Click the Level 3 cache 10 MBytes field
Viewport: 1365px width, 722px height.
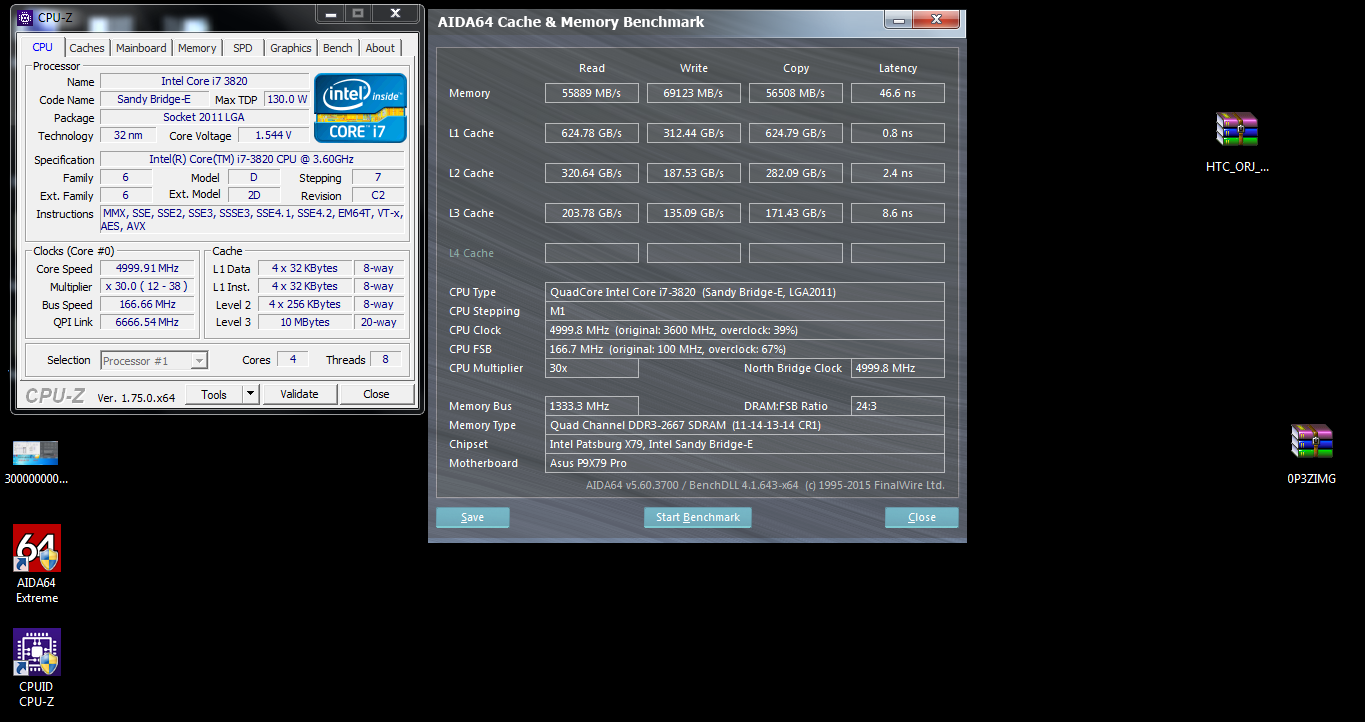pos(305,322)
